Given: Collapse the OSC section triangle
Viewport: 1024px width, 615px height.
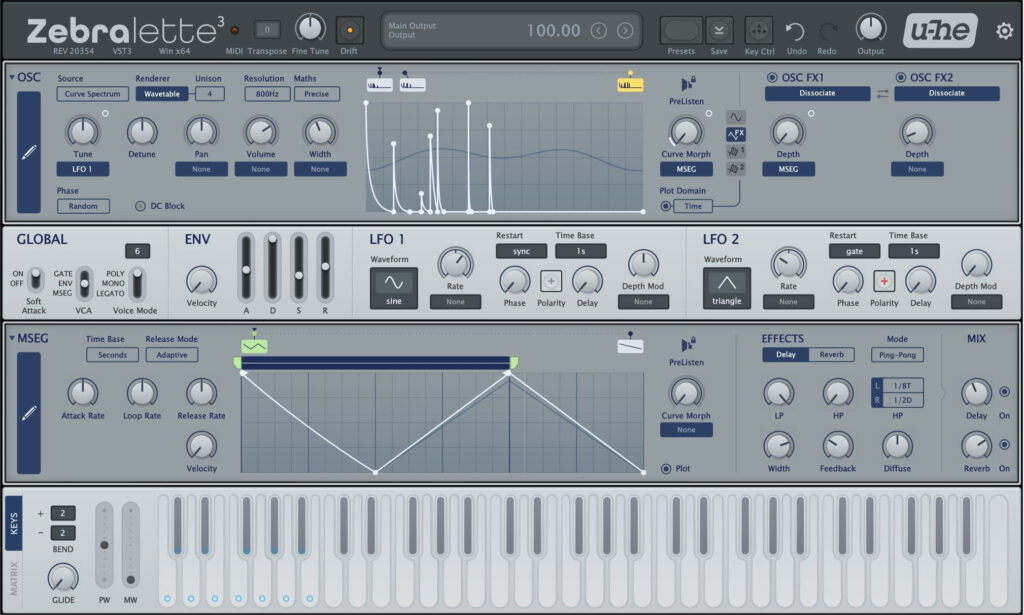Looking at the screenshot, I should click(x=12, y=77).
